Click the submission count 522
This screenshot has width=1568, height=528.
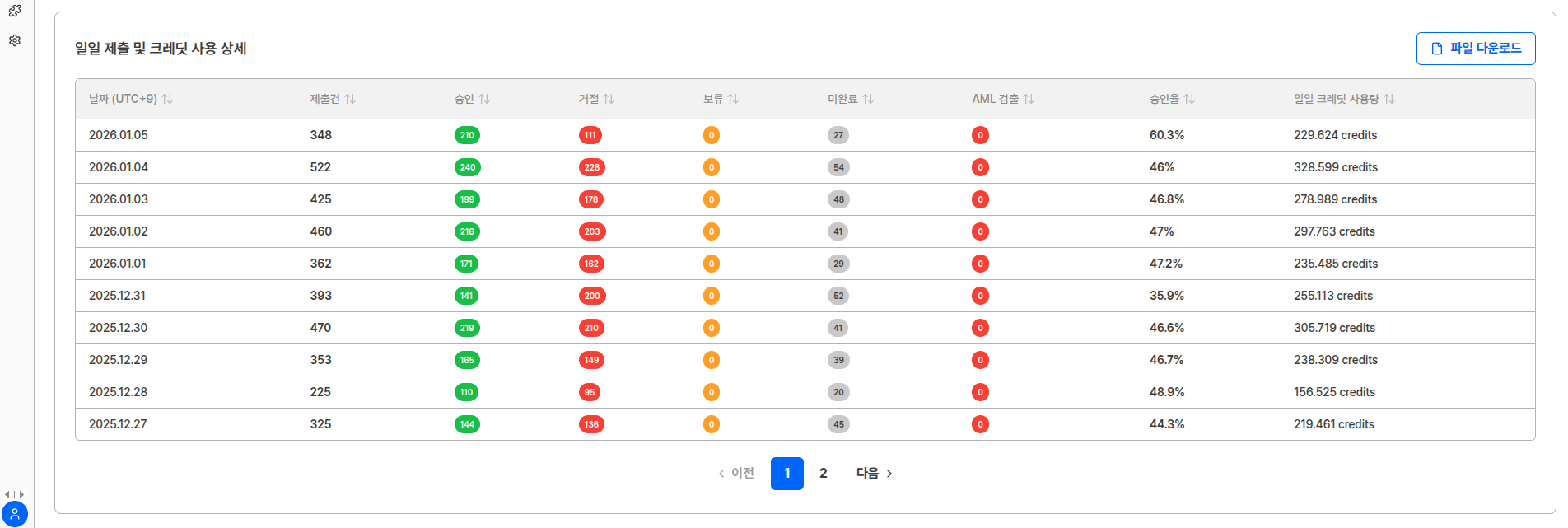click(x=320, y=167)
